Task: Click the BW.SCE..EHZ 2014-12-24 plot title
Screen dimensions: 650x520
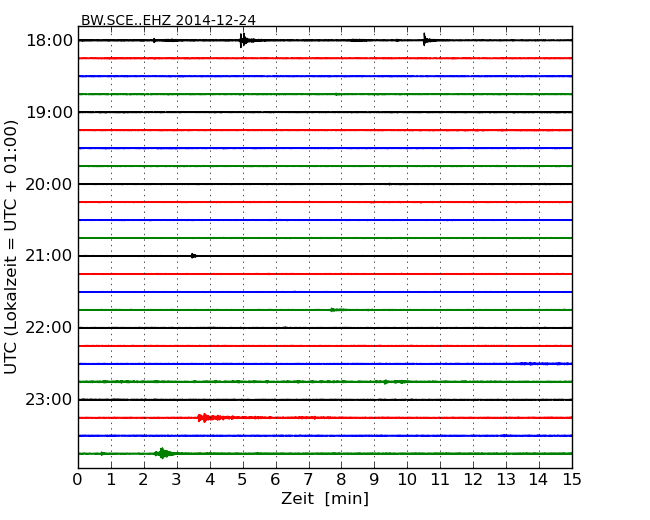Action: pyautogui.click(x=168, y=20)
